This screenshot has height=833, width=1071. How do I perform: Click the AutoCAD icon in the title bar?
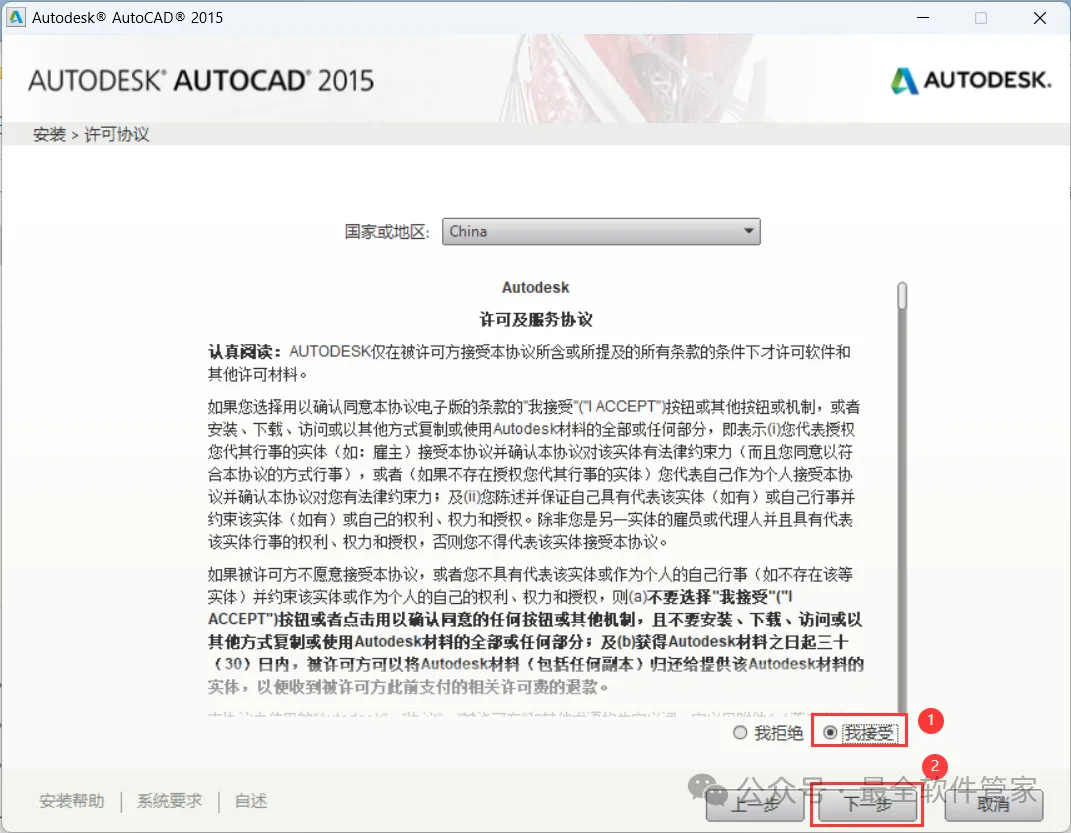pyautogui.click(x=15, y=17)
